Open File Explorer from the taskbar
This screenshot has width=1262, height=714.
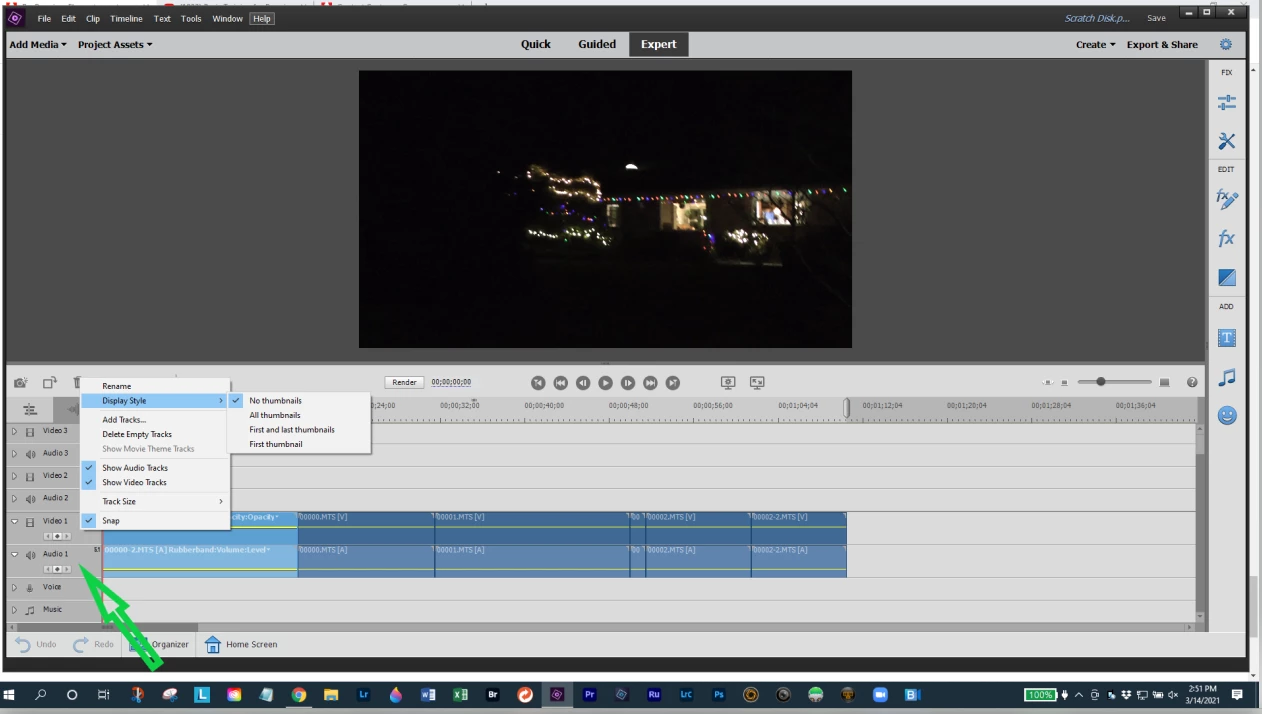[x=331, y=695]
